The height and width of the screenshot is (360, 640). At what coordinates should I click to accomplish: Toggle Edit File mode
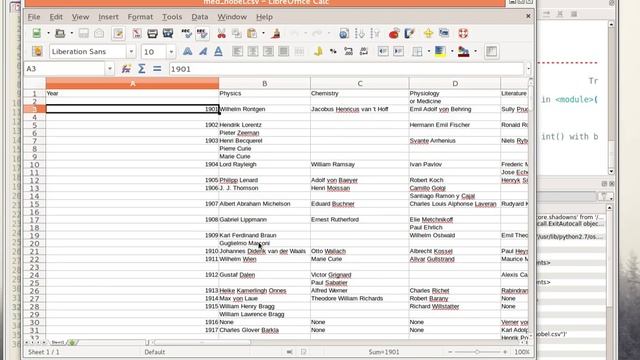point(118,33)
